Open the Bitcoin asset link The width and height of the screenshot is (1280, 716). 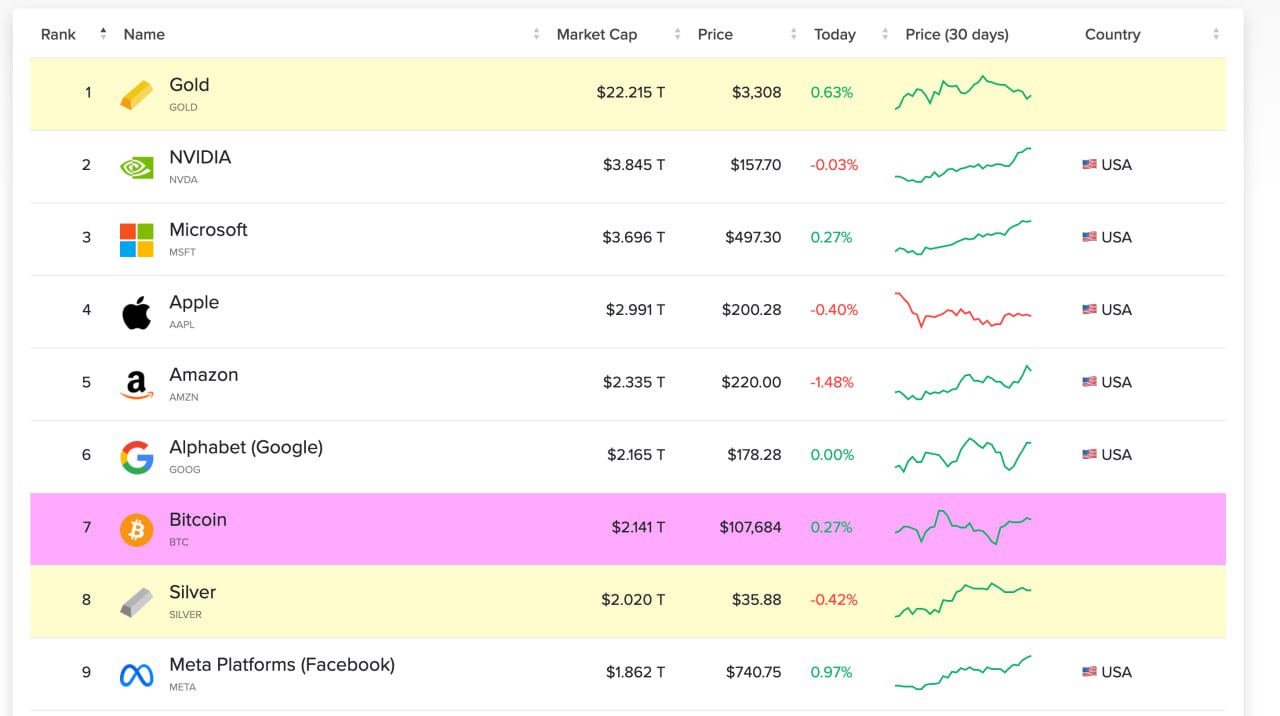coord(198,520)
